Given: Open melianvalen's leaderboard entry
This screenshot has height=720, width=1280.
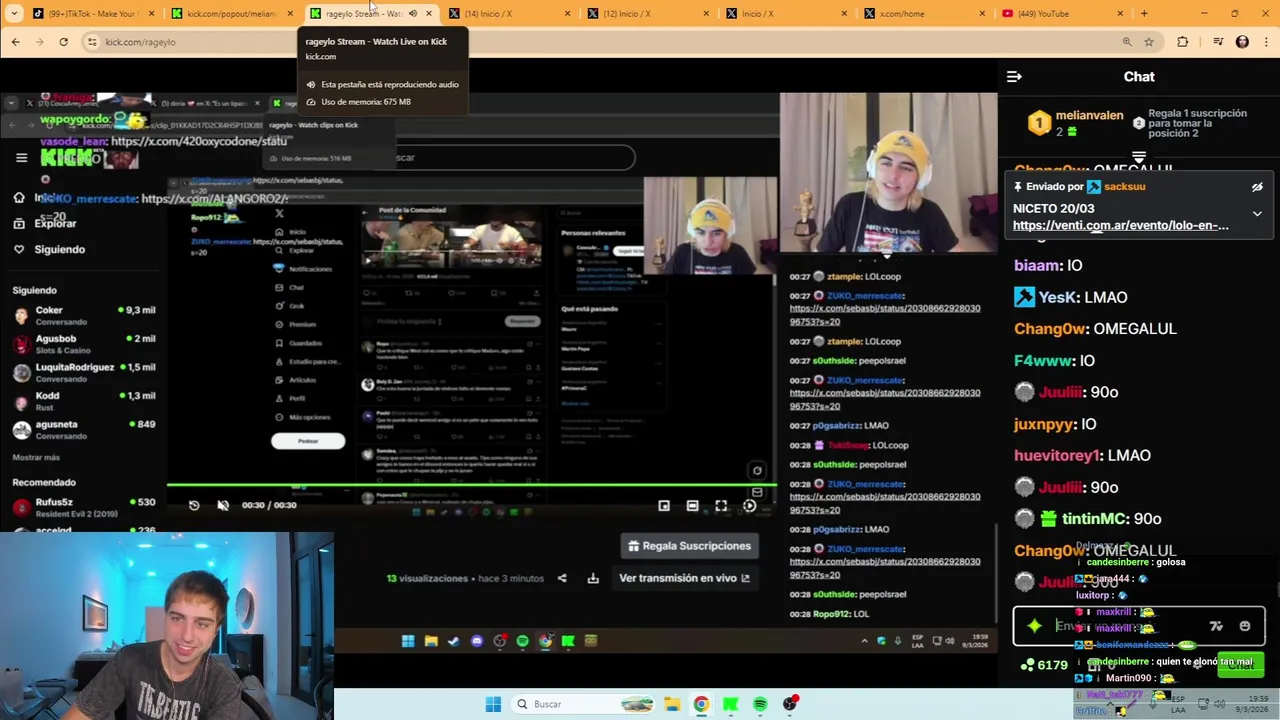Looking at the screenshot, I should pos(1074,123).
